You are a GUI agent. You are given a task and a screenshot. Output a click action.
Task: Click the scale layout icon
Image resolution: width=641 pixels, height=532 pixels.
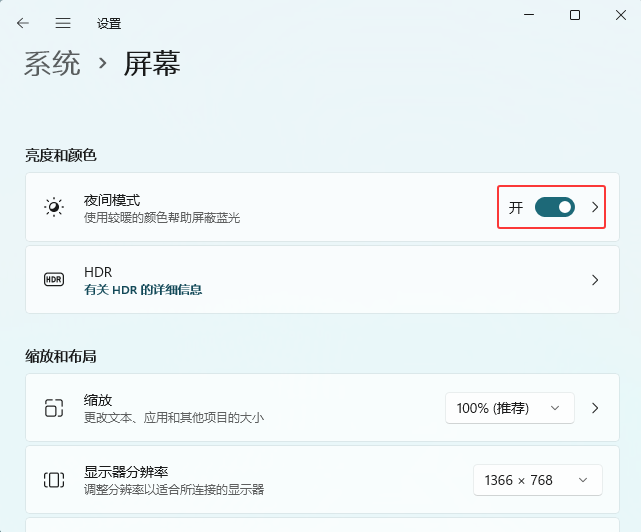pyautogui.click(x=54, y=408)
